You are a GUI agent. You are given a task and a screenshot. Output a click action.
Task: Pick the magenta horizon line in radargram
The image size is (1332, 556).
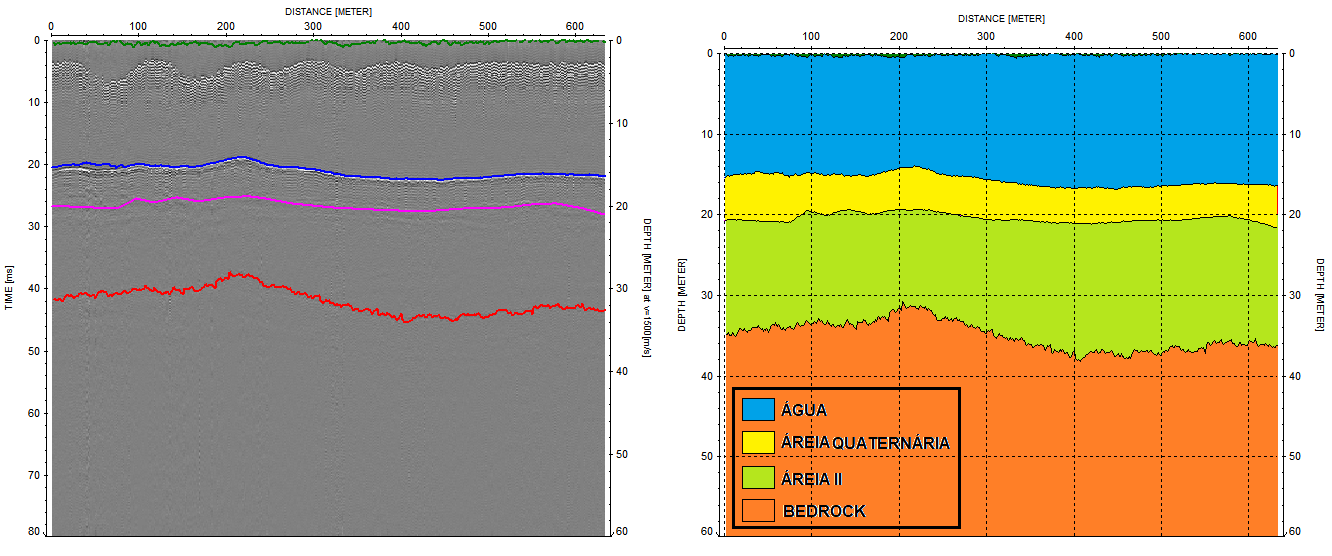tap(330, 206)
